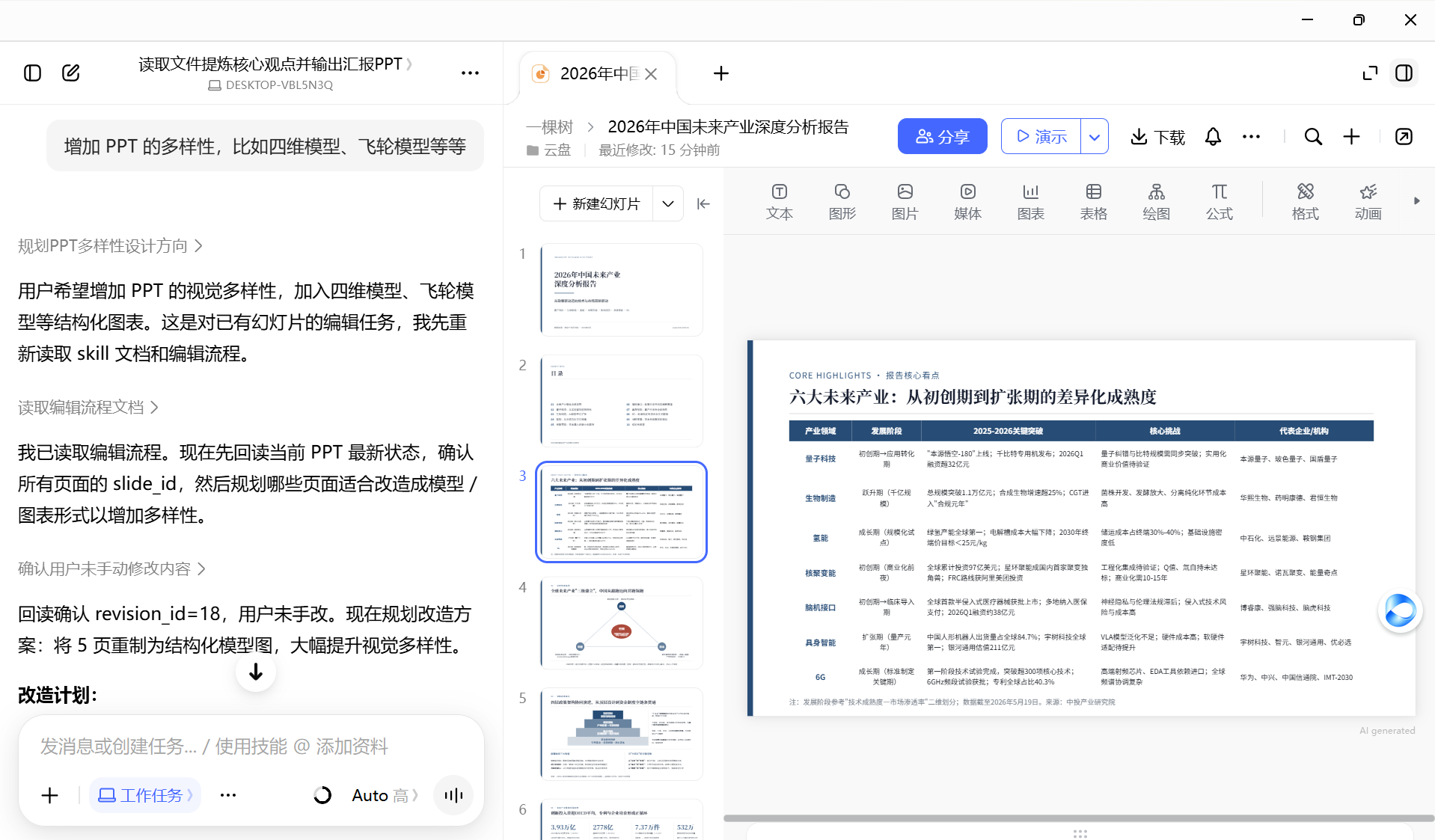Expand 读取编辑流程文档 step
This screenshot has height=840, width=1435.
point(88,408)
